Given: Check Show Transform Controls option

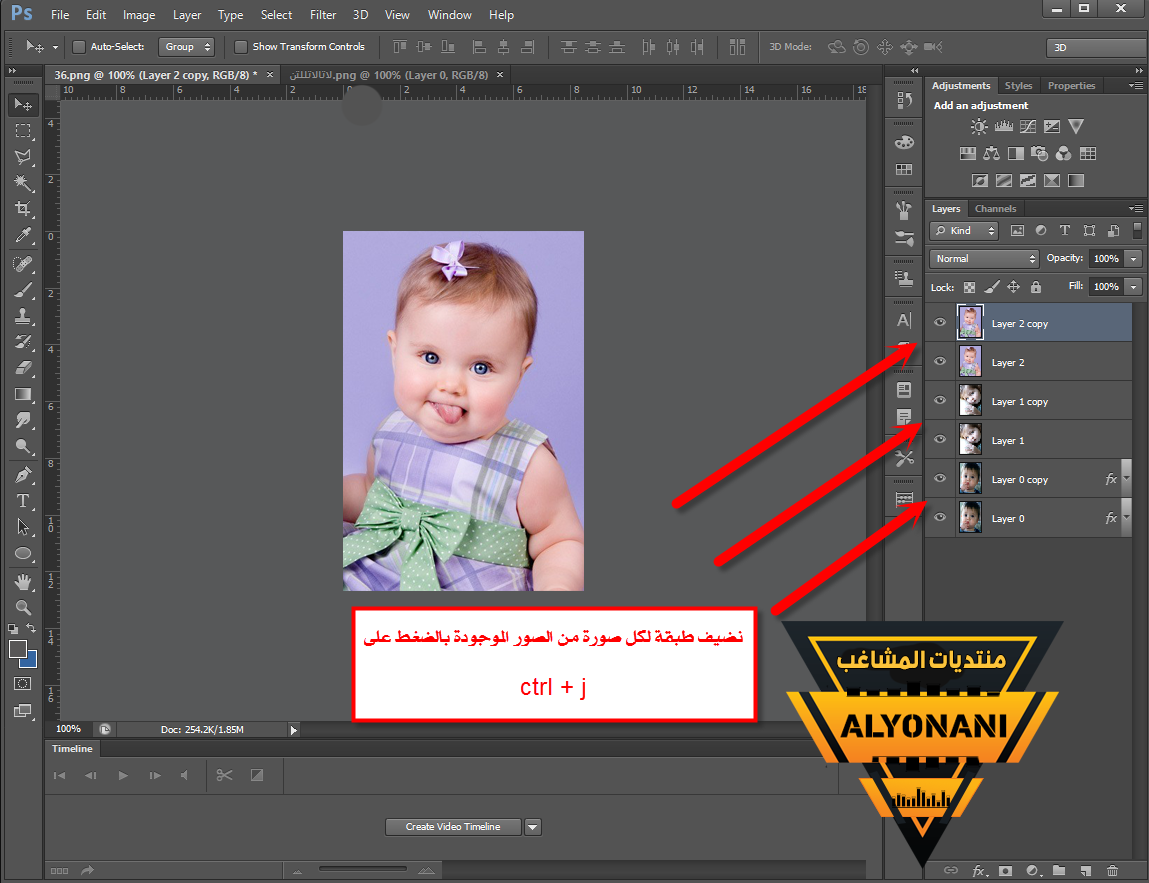Looking at the screenshot, I should tap(240, 47).
